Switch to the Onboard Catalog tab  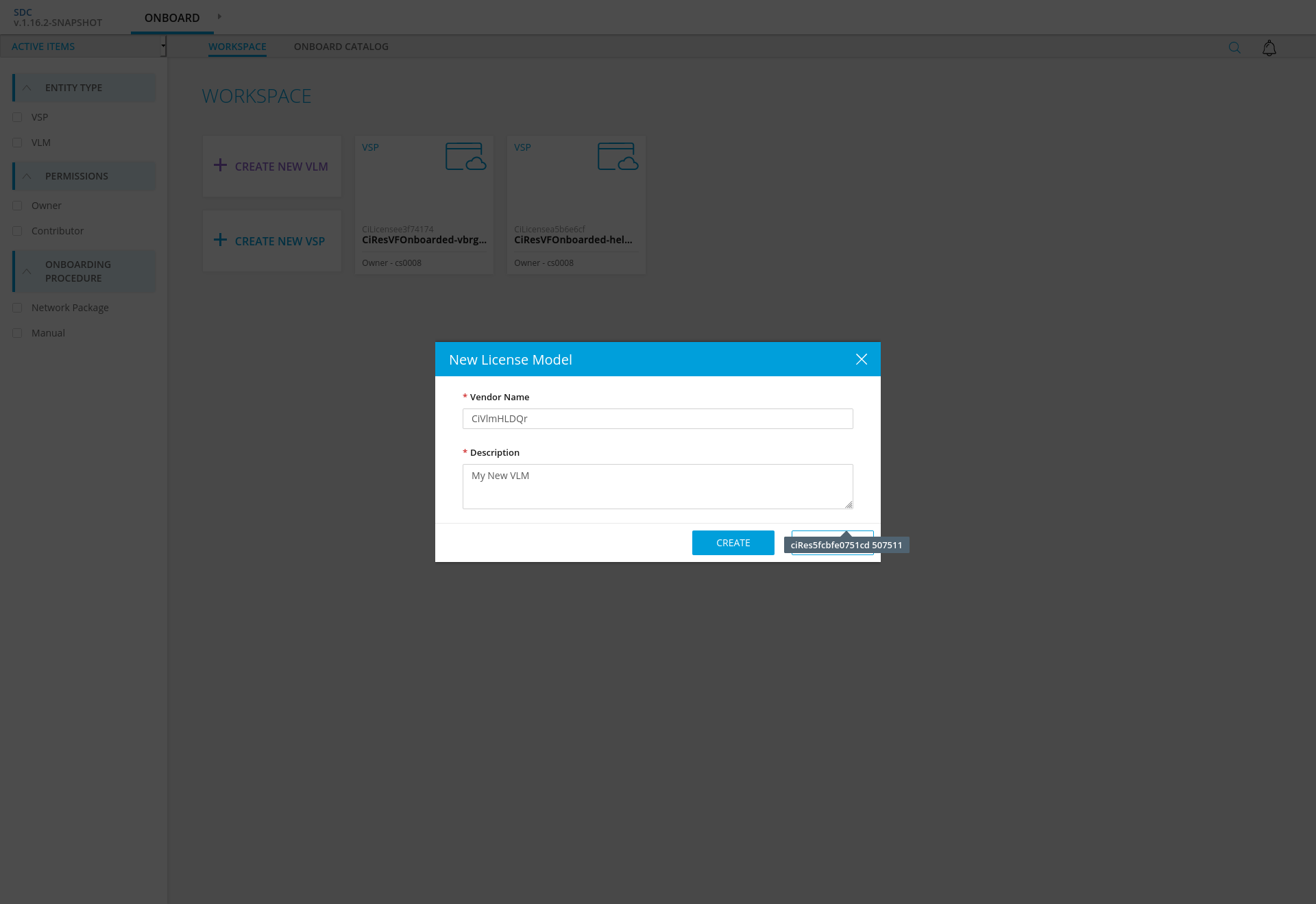coord(341,47)
